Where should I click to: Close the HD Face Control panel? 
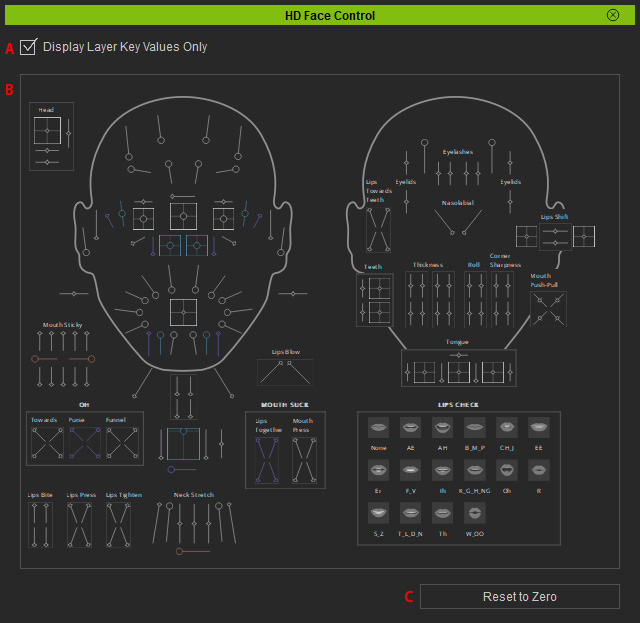[x=613, y=15]
